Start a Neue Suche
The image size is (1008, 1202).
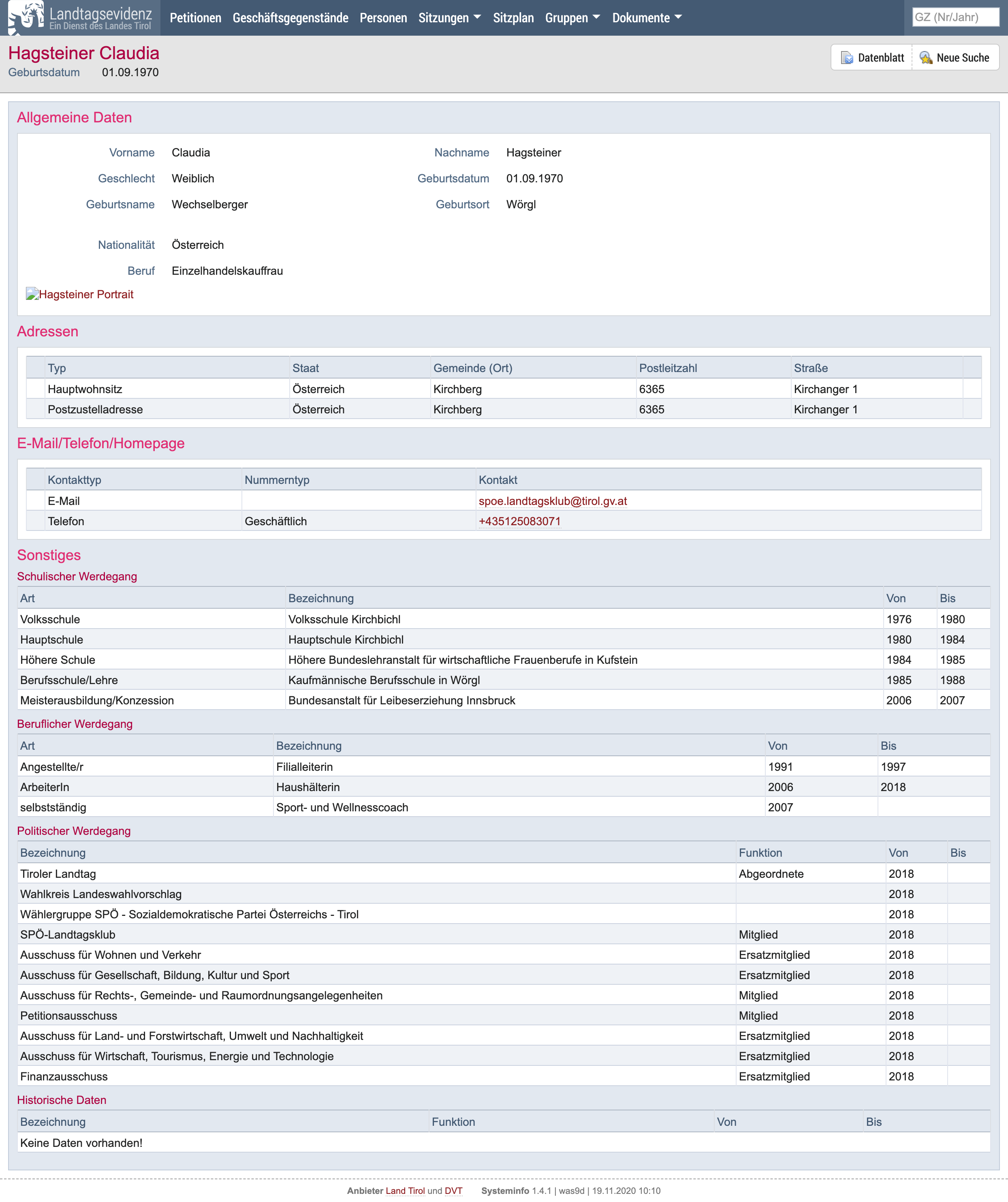pos(955,58)
